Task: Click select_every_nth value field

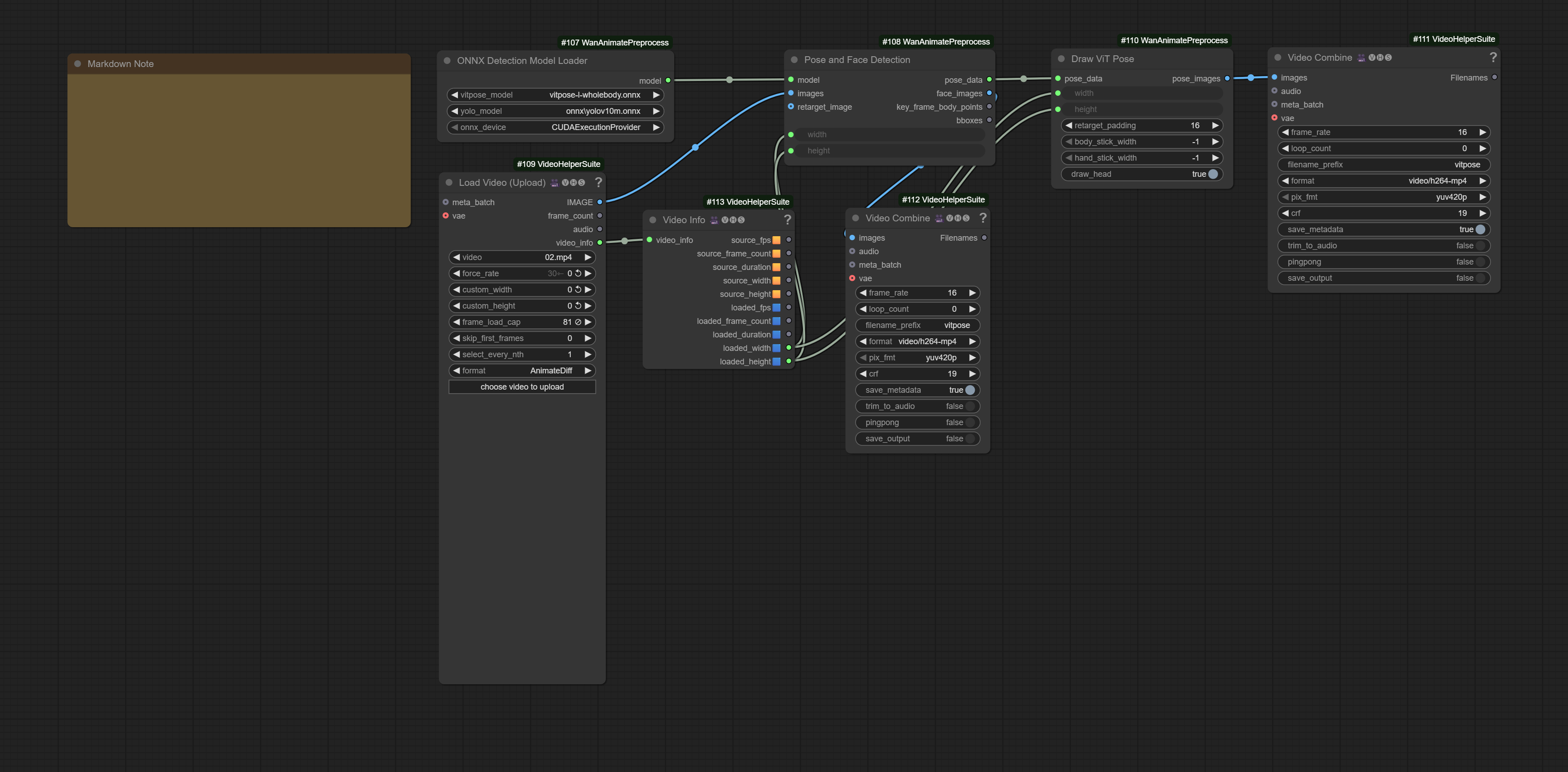Action: click(x=522, y=355)
